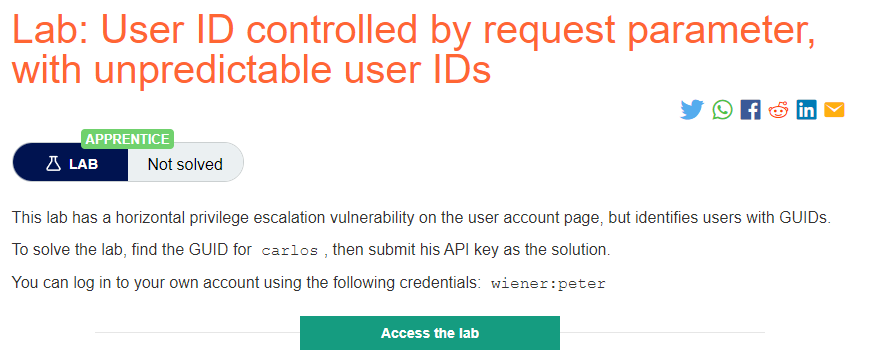Share the lab by email icon

click(x=834, y=110)
